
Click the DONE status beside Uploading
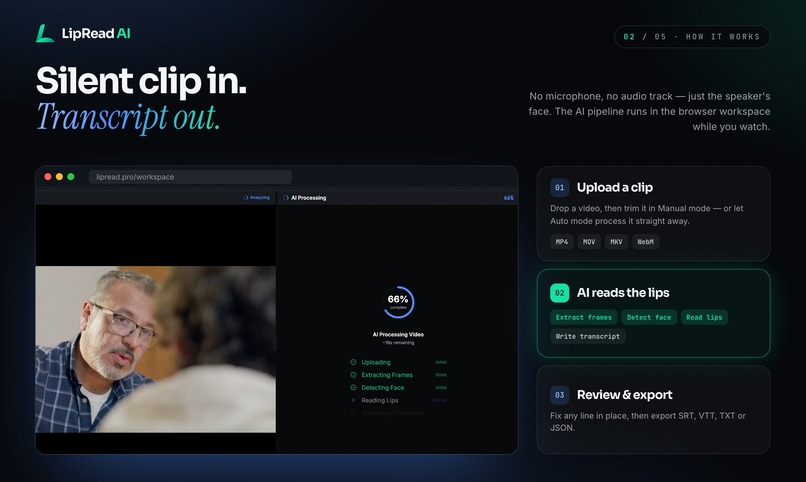click(441, 362)
